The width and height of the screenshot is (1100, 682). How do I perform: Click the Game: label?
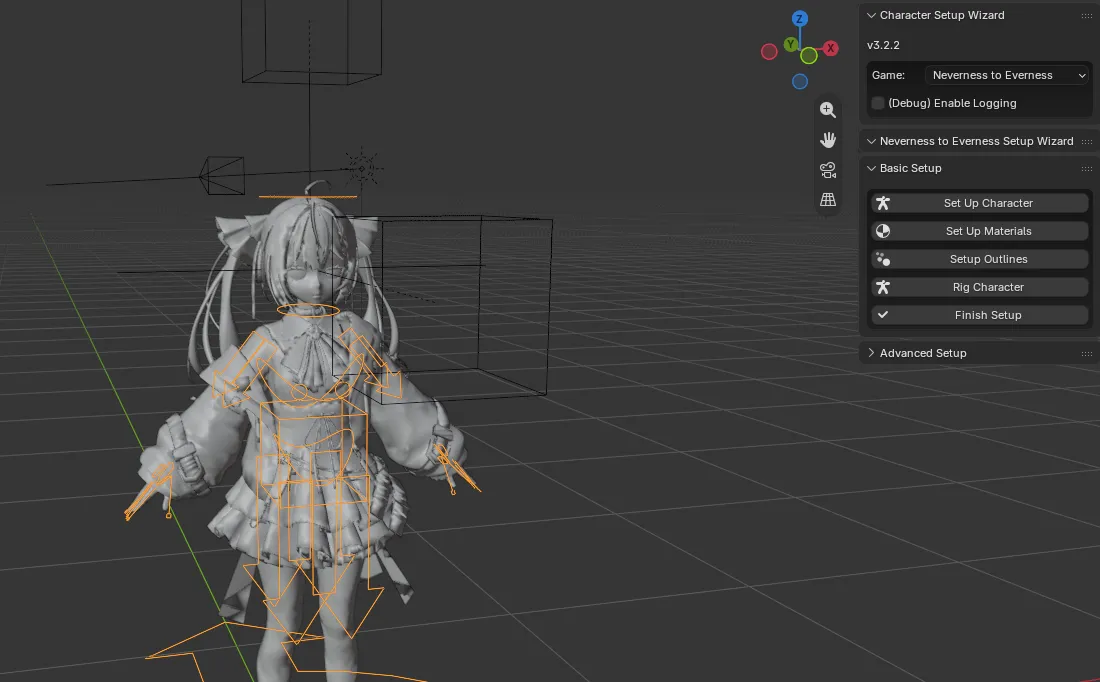888,75
